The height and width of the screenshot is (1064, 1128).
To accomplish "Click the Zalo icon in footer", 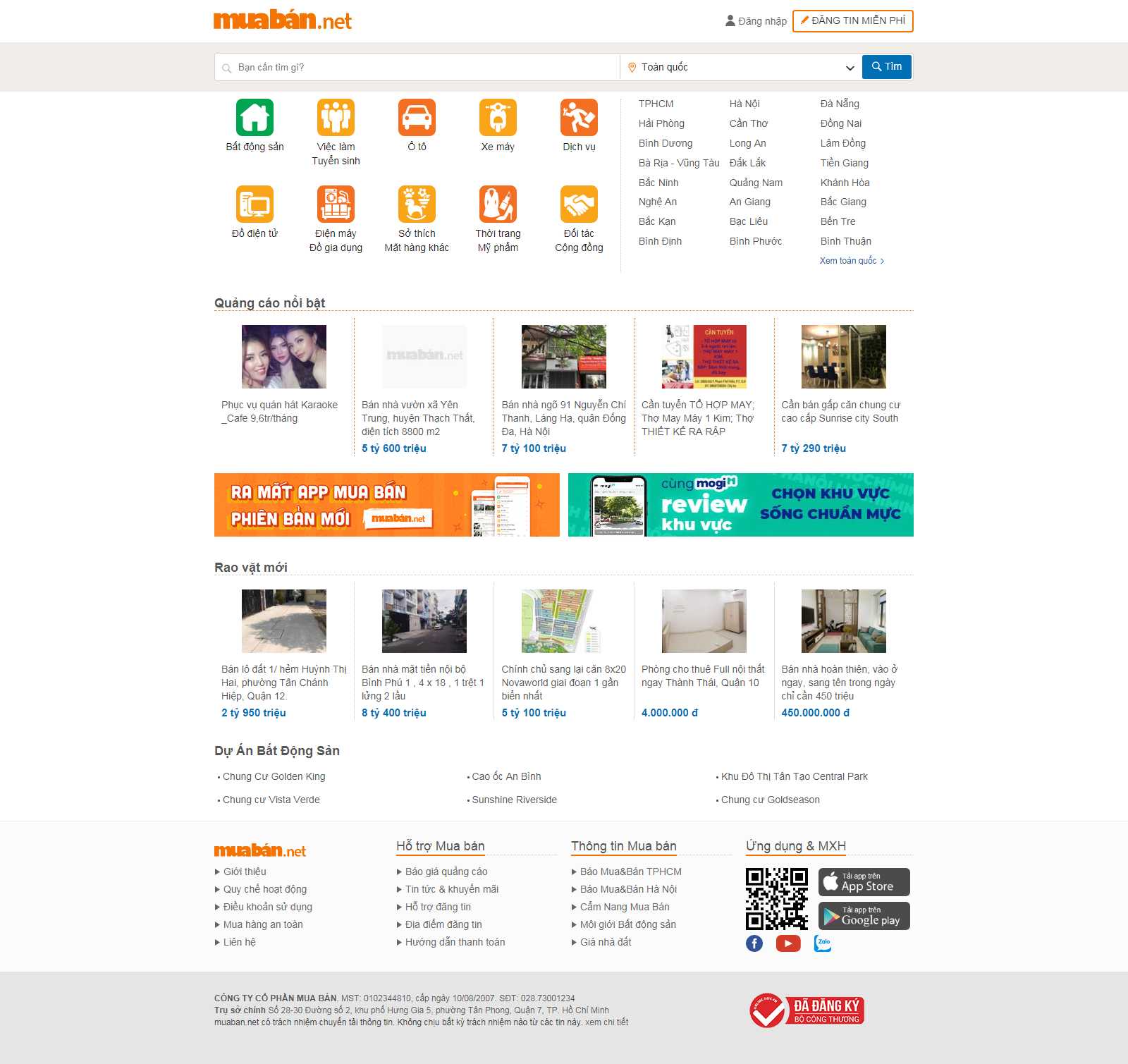I will click(x=823, y=943).
